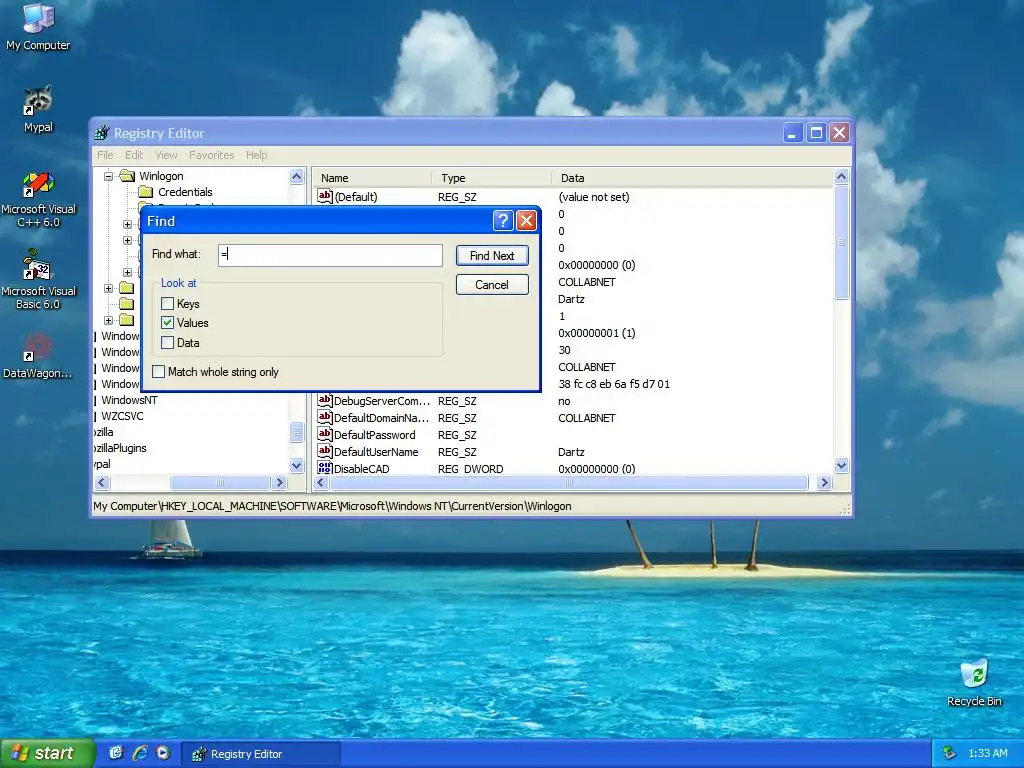Collapse the Winlogon tree node
The image size is (1024, 768).
pos(108,176)
